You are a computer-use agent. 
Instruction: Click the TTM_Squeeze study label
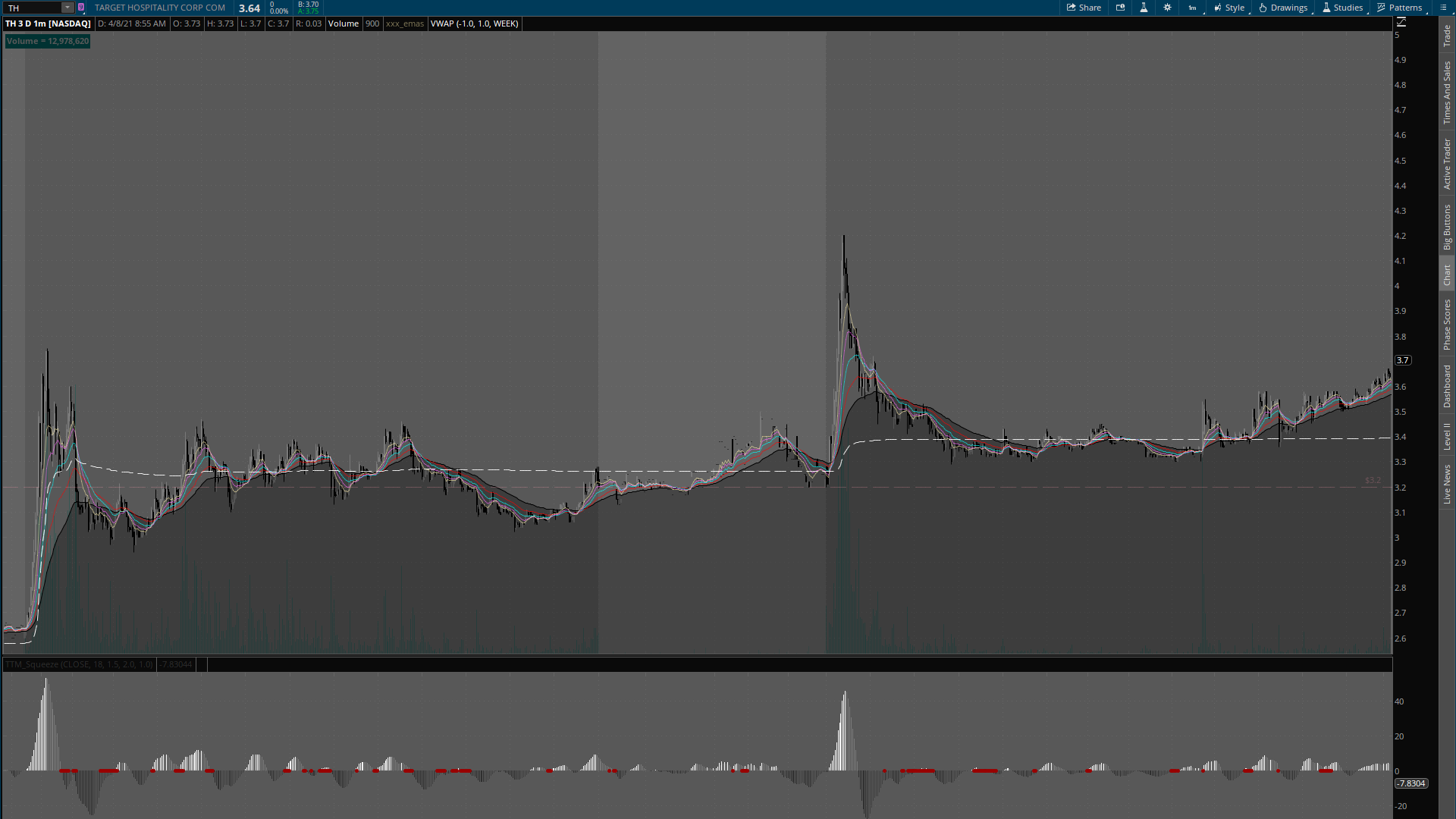79,664
